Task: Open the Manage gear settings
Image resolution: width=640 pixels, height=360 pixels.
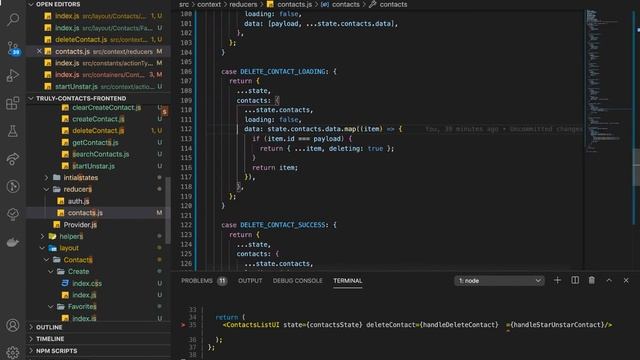Action: click(x=13, y=352)
